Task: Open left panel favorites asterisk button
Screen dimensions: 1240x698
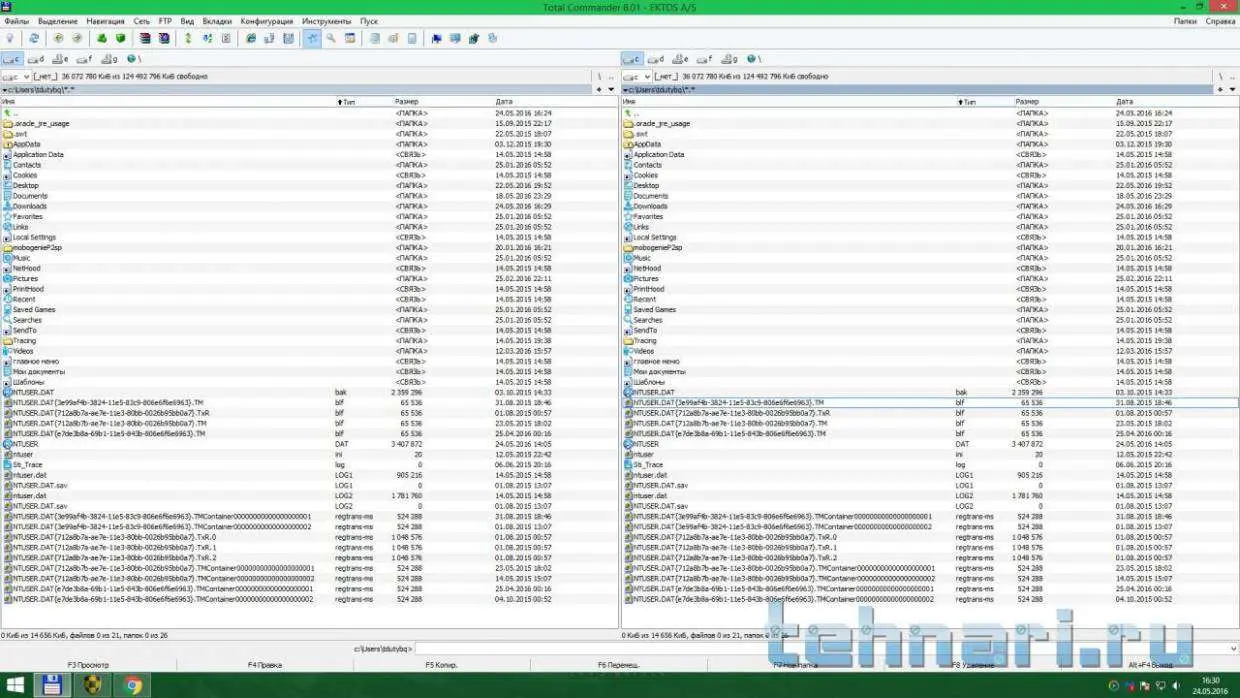Action: (x=601, y=89)
